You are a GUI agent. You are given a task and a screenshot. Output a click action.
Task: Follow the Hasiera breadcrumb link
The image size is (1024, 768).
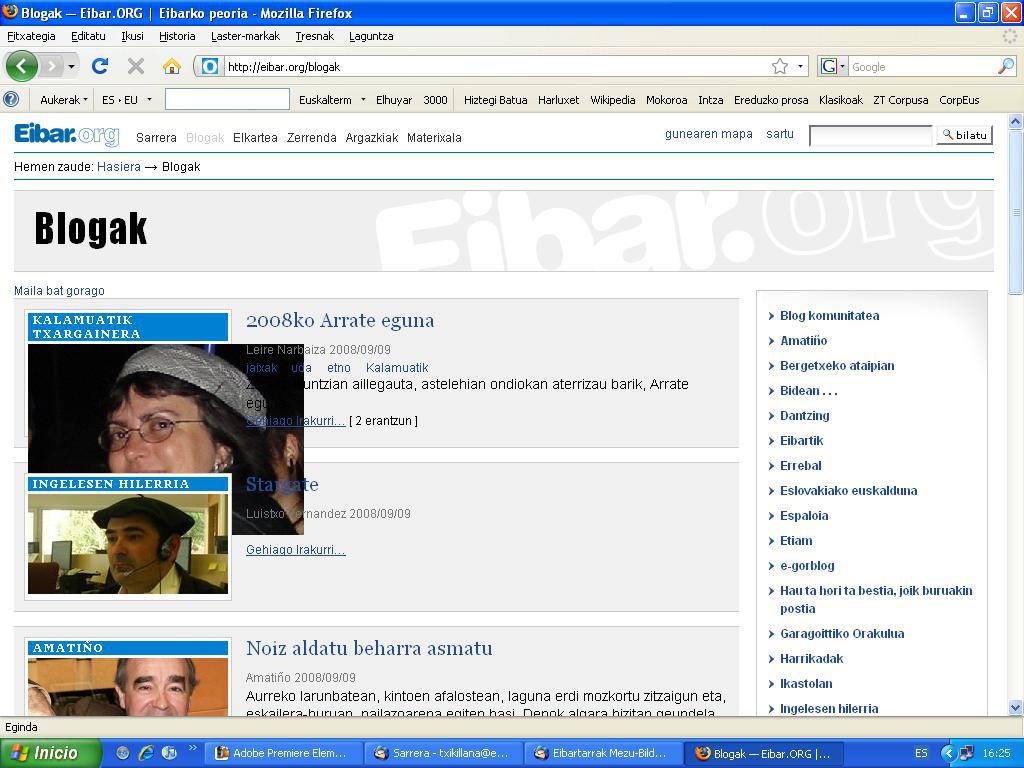click(119, 167)
